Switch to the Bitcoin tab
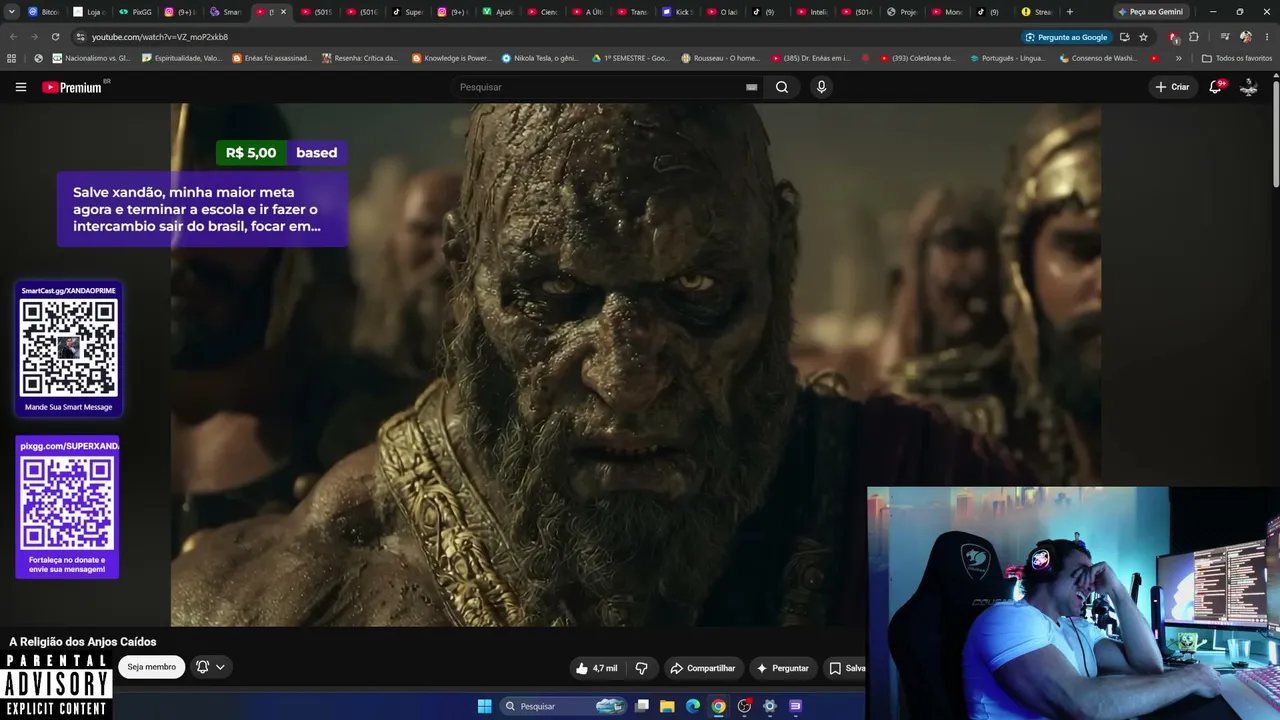This screenshot has width=1280, height=720. coord(43,12)
